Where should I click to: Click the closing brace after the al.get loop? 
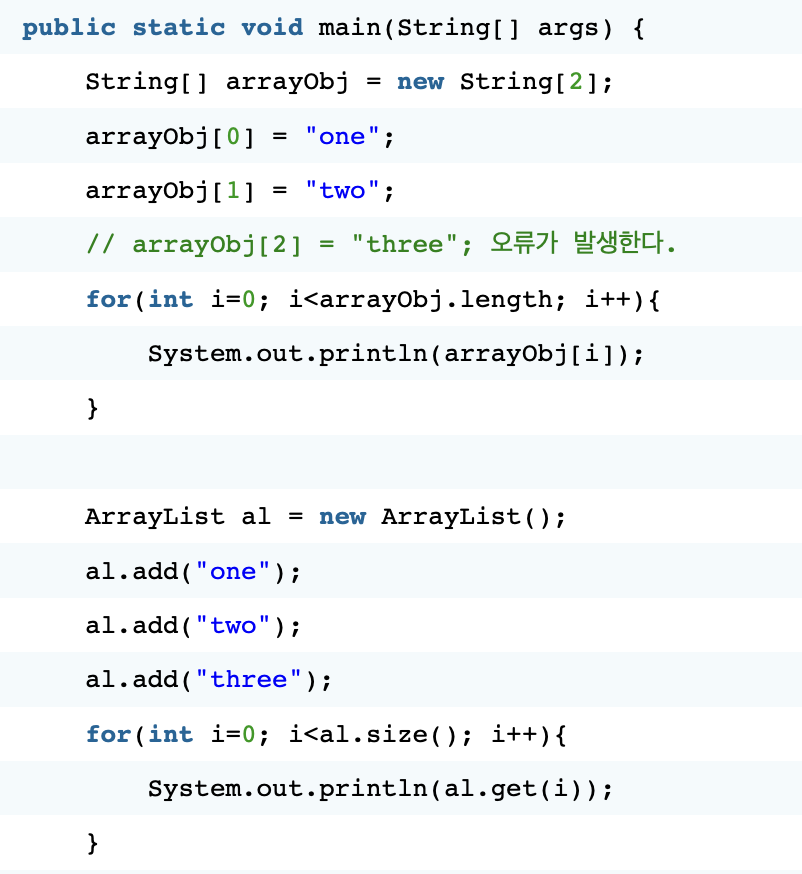tap(93, 843)
